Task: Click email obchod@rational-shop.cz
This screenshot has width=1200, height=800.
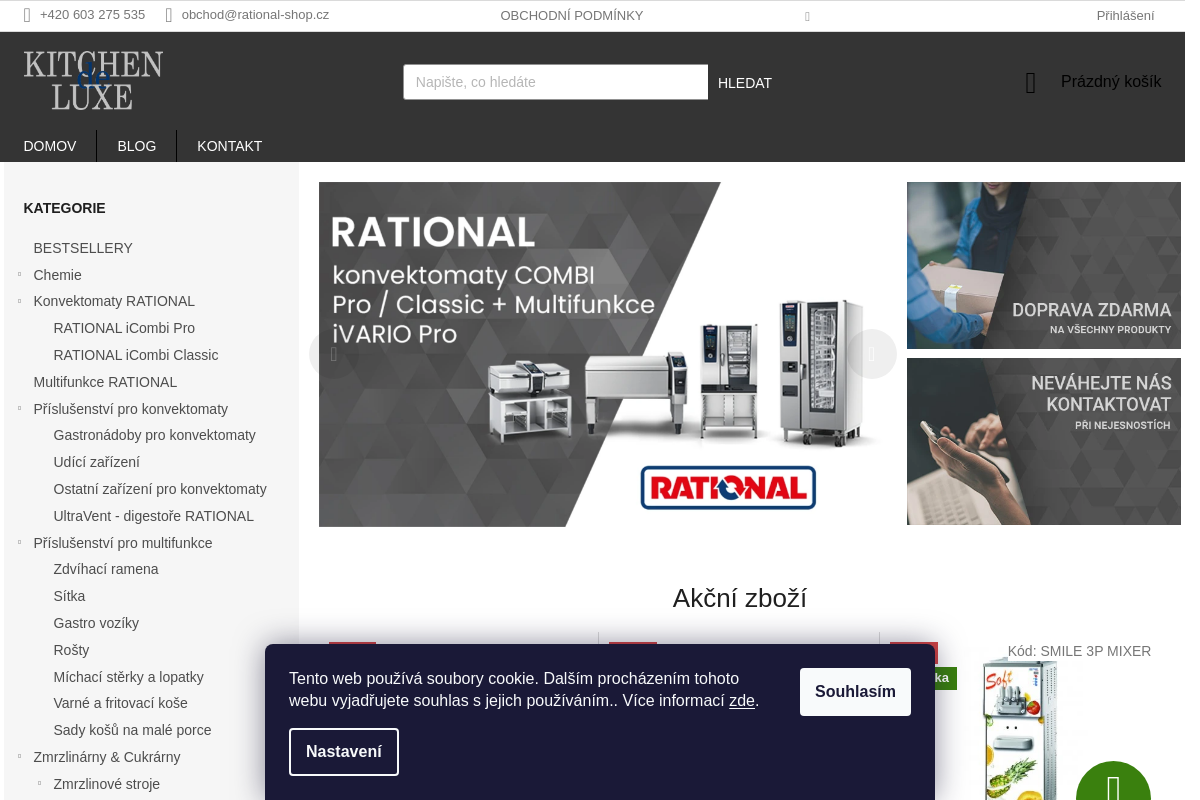Action: (255, 15)
